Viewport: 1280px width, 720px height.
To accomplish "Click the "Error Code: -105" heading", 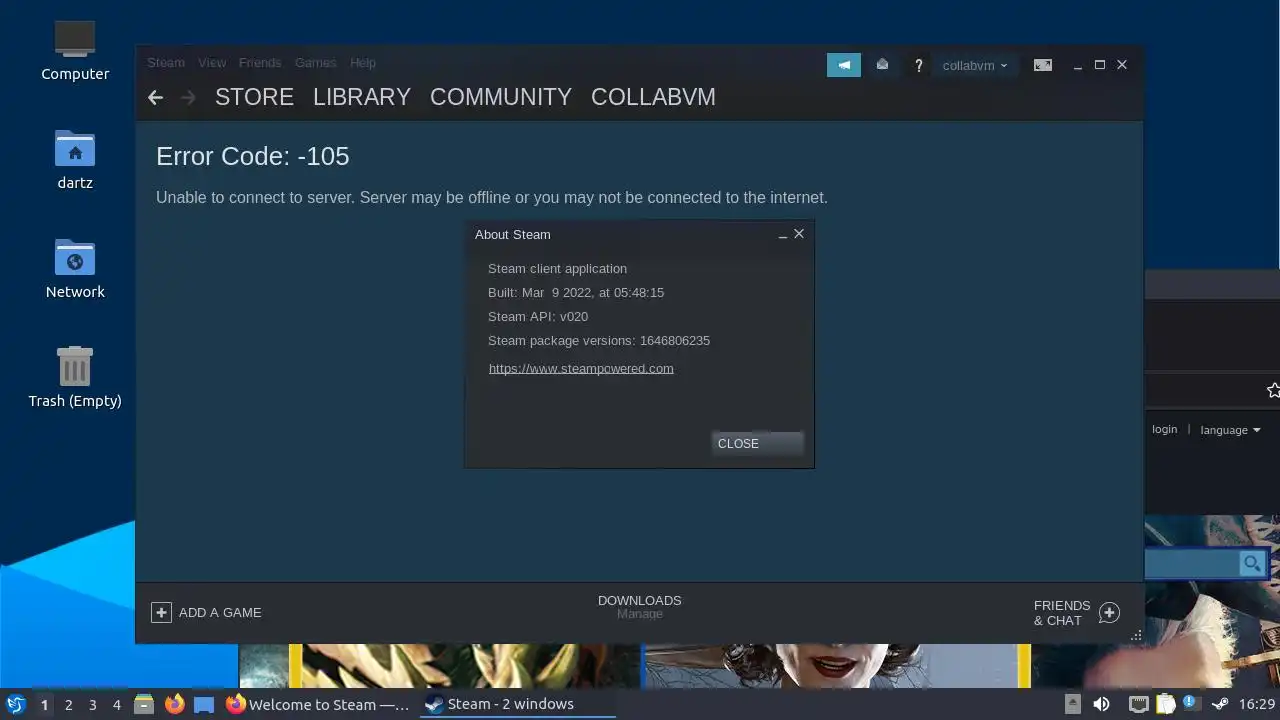I will [253, 156].
